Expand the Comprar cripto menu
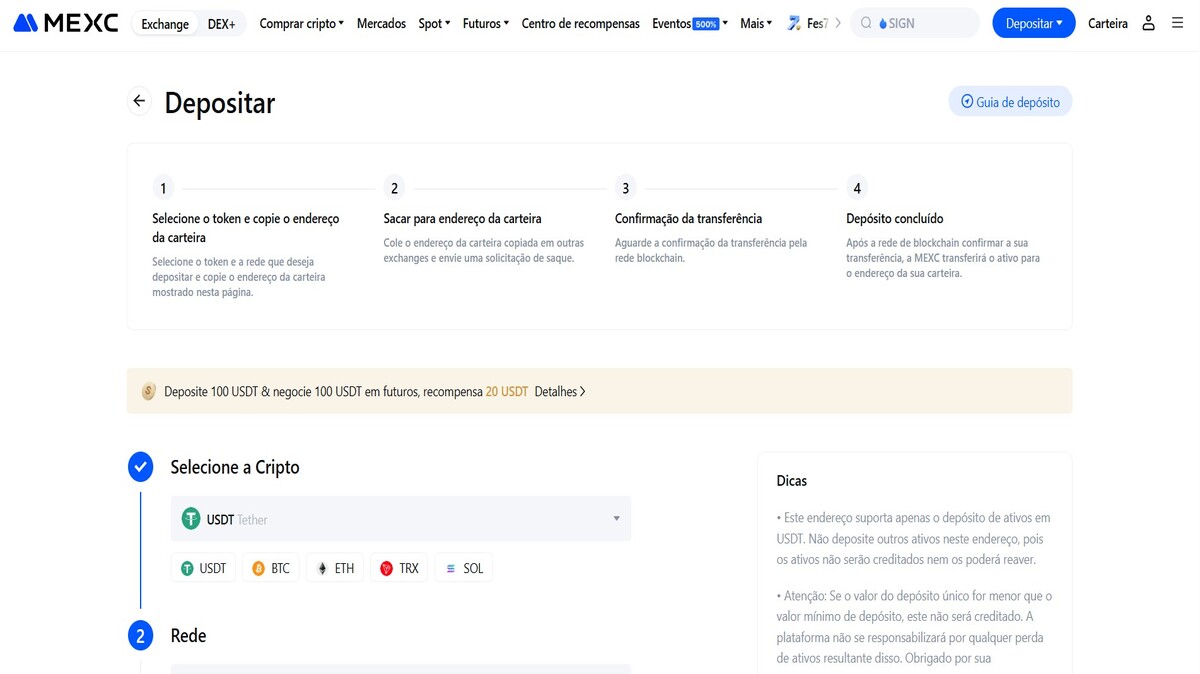The height and width of the screenshot is (674, 1200). point(301,23)
